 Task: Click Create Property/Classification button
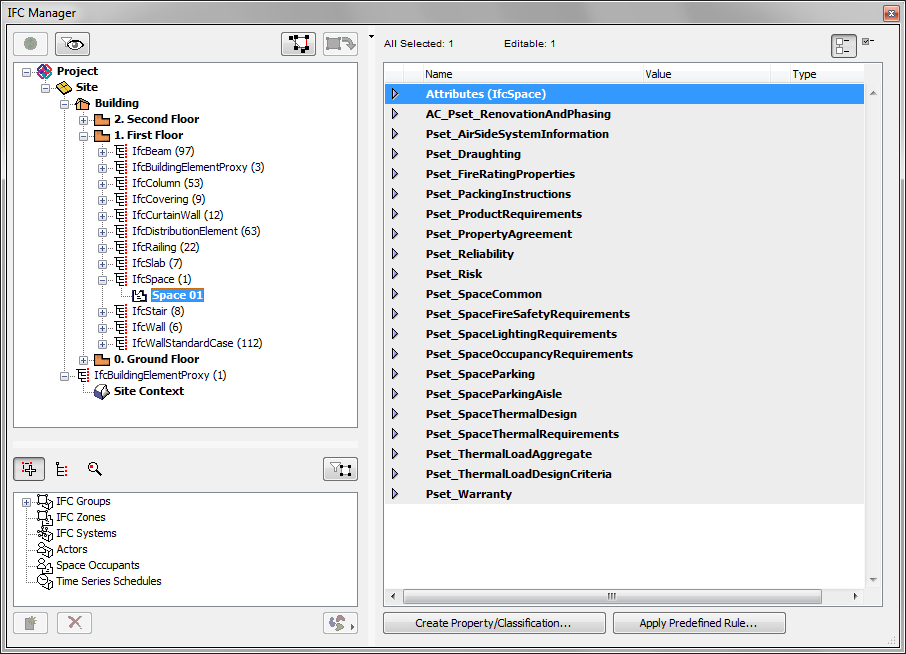click(x=494, y=623)
